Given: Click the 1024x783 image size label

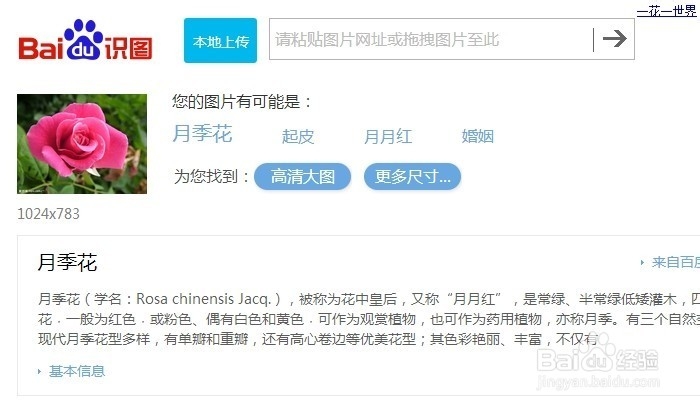Looking at the screenshot, I should click(x=48, y=214).
